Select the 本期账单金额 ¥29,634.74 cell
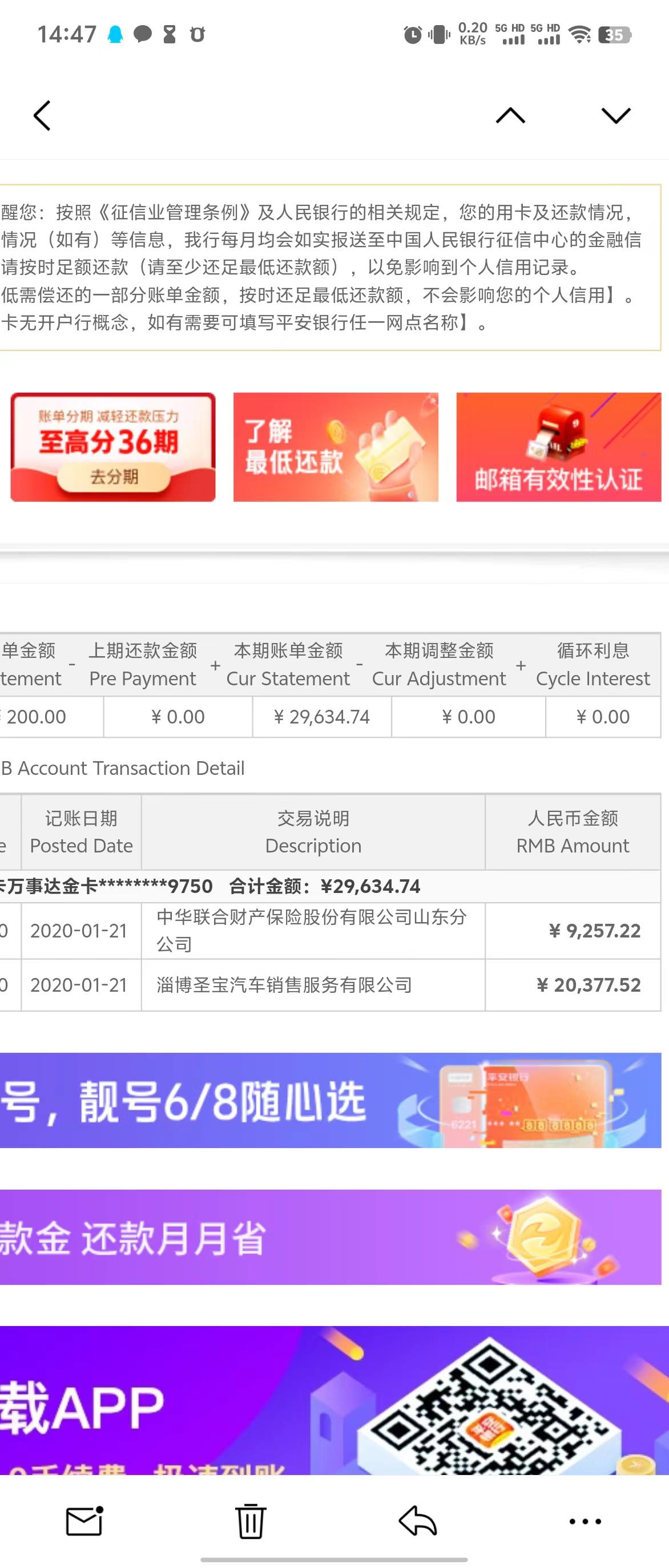The height and width of the screenshot is (1568, 669). click(x=321, y=717)
